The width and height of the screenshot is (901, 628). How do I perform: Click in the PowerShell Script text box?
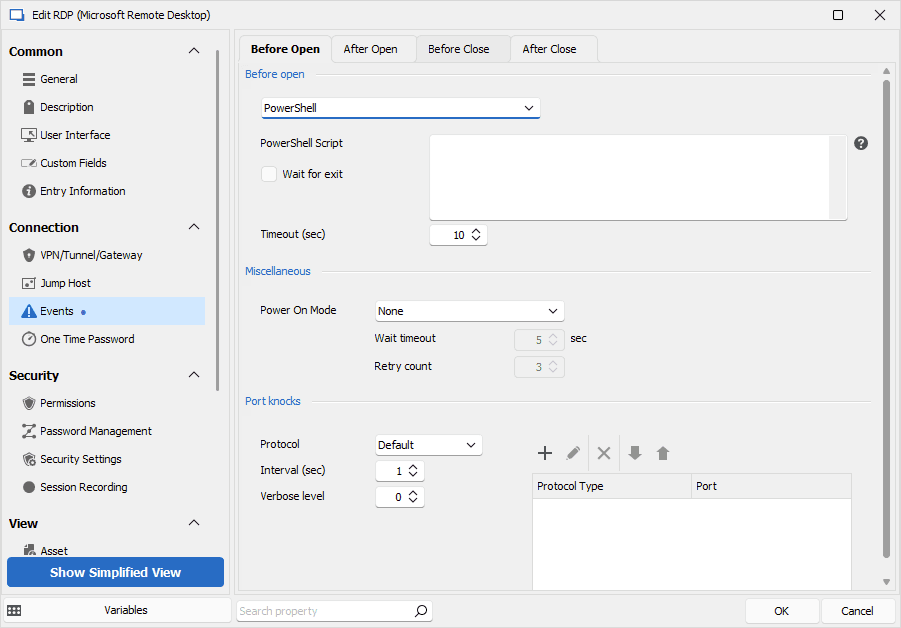pos(630,177)
